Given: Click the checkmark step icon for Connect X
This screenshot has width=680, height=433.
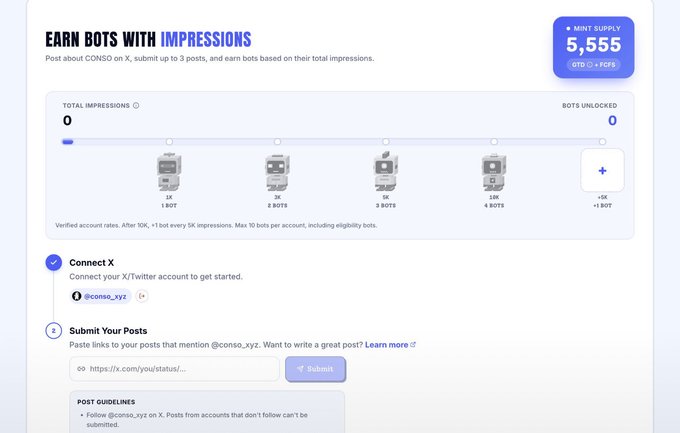Looking at the screenshot, I should (x=54, y=262).
